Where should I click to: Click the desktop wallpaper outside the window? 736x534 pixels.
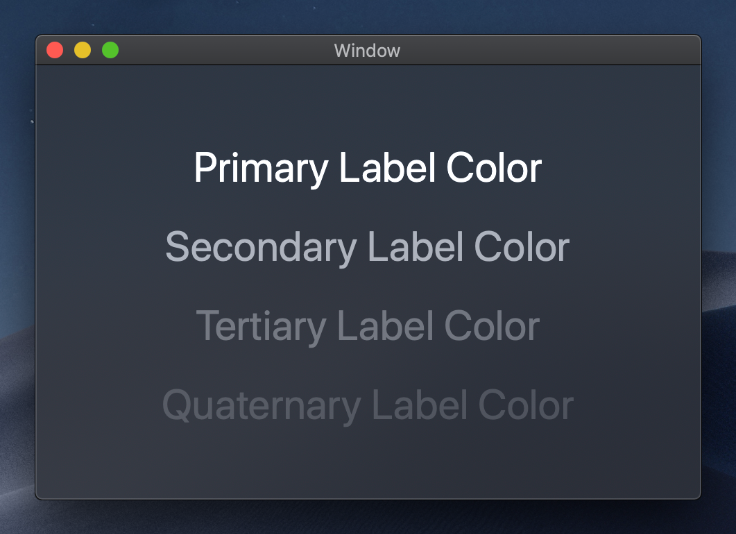(x=368, y=16)
